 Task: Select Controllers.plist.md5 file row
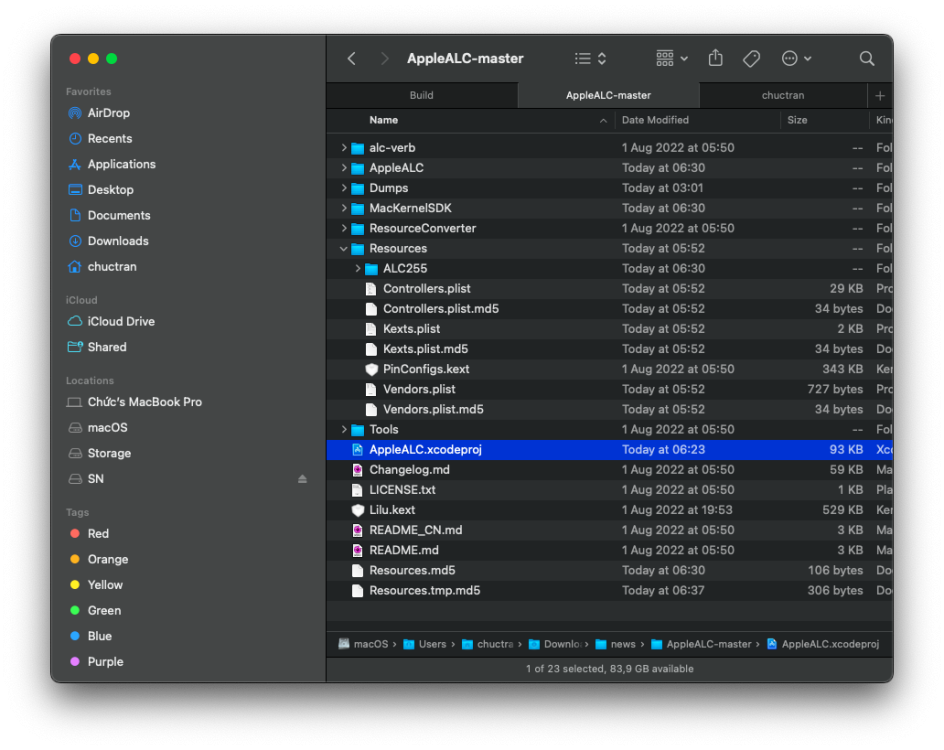pyautogui.click(x=609, y=309)
